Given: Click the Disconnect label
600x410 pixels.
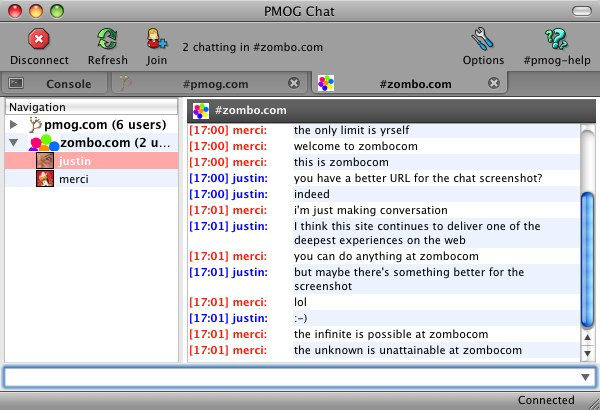Looking at the screenshot, I should 39,60.
